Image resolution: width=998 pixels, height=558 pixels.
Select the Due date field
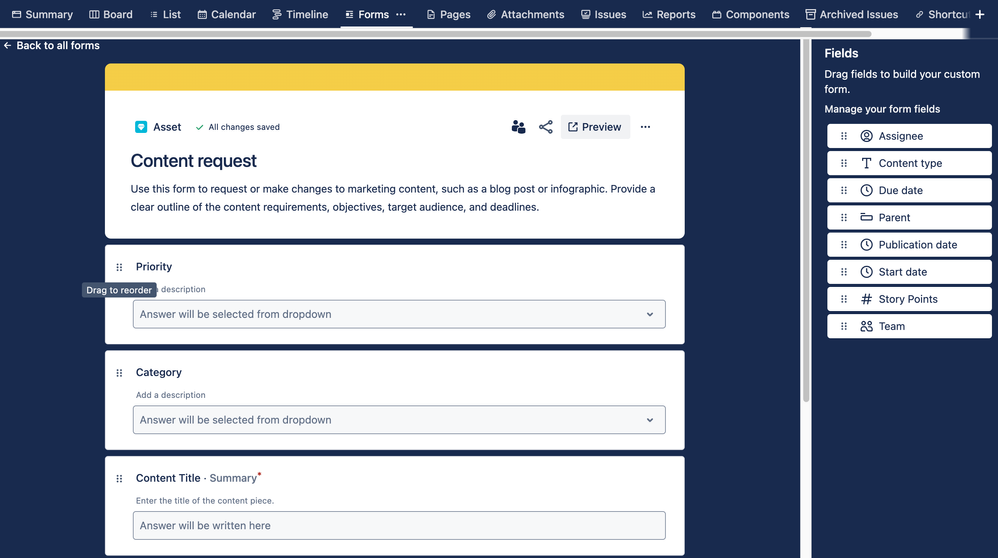[x=909, y=190]
